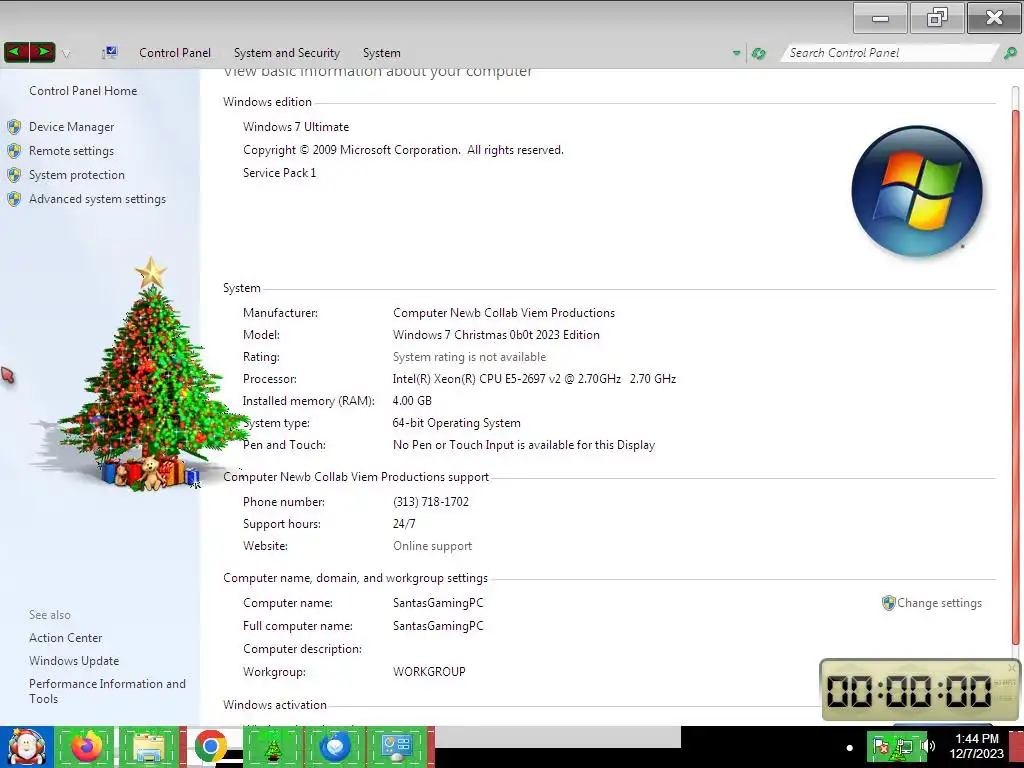This screenshot has width=1024, height=768.
Task: Click Action Center flag tray icon
Action: pyautogui.click(x=881, y=746)
